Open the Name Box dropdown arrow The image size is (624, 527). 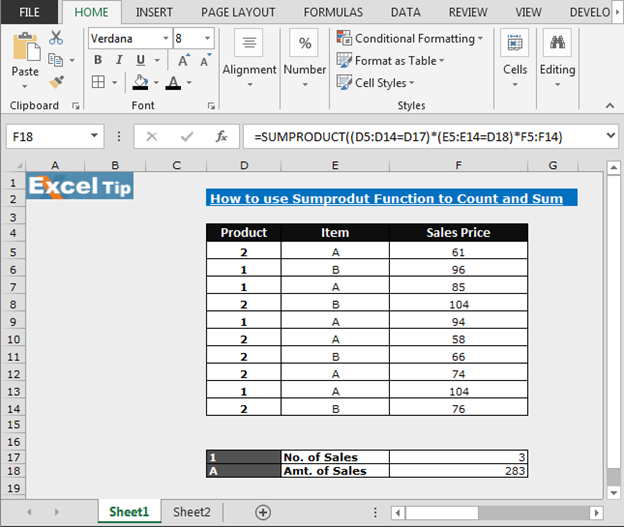pos(95,136)
